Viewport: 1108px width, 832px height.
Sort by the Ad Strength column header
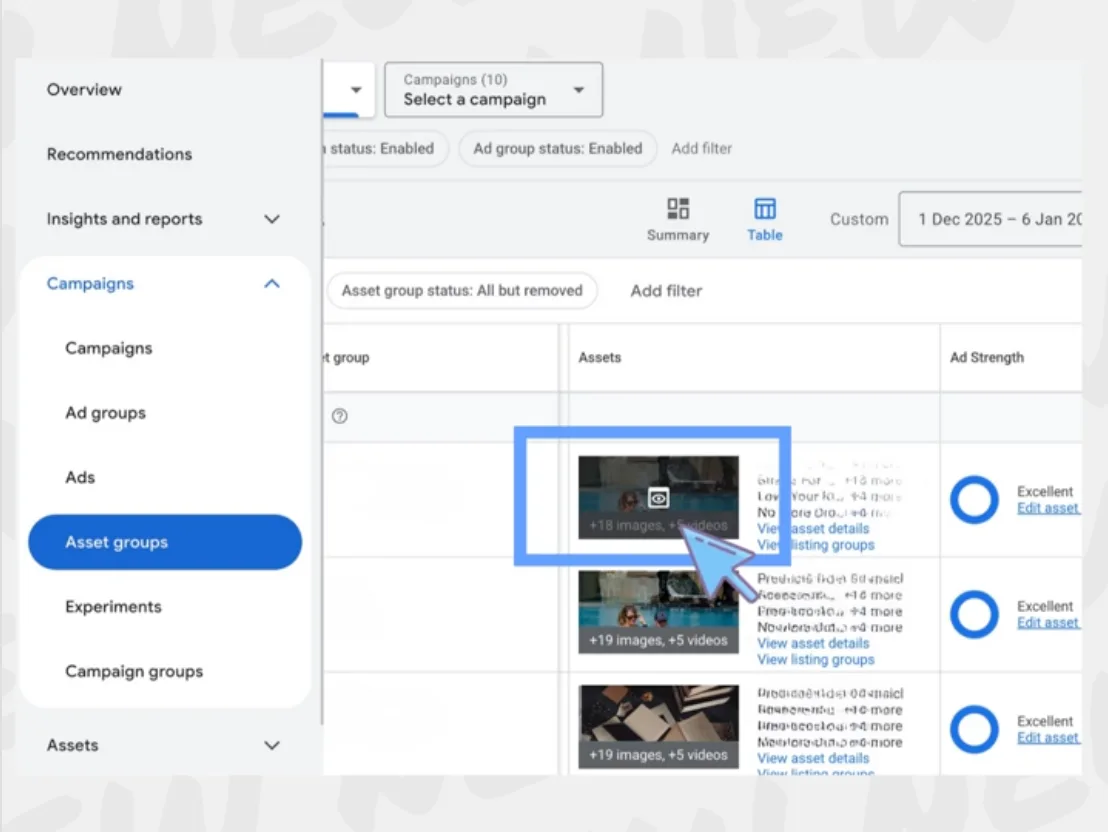(986, 358)
